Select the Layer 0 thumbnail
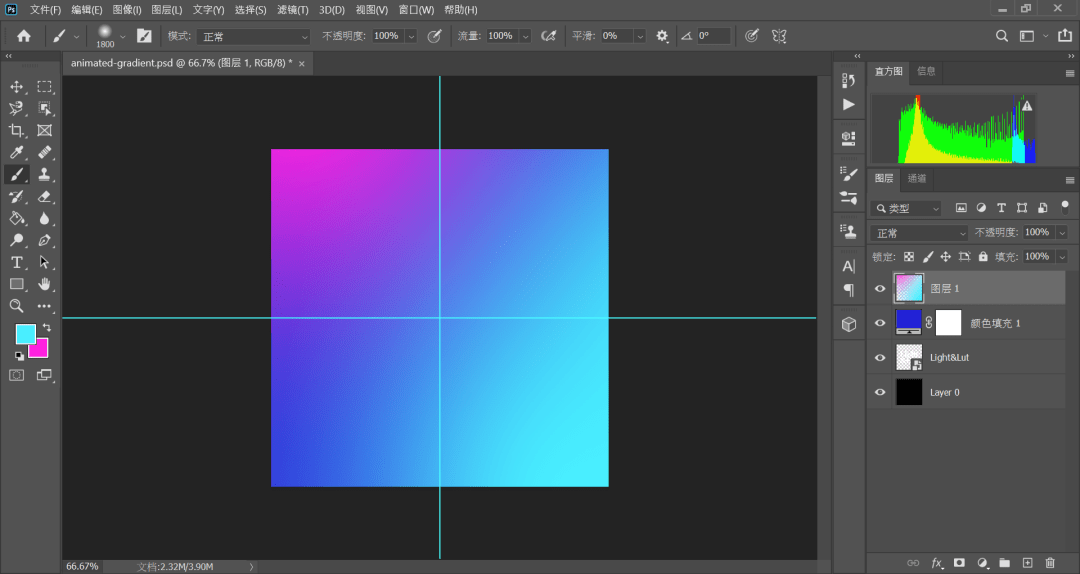The height and width of the screenshot is (574, 1080). (x=908, y=392)
